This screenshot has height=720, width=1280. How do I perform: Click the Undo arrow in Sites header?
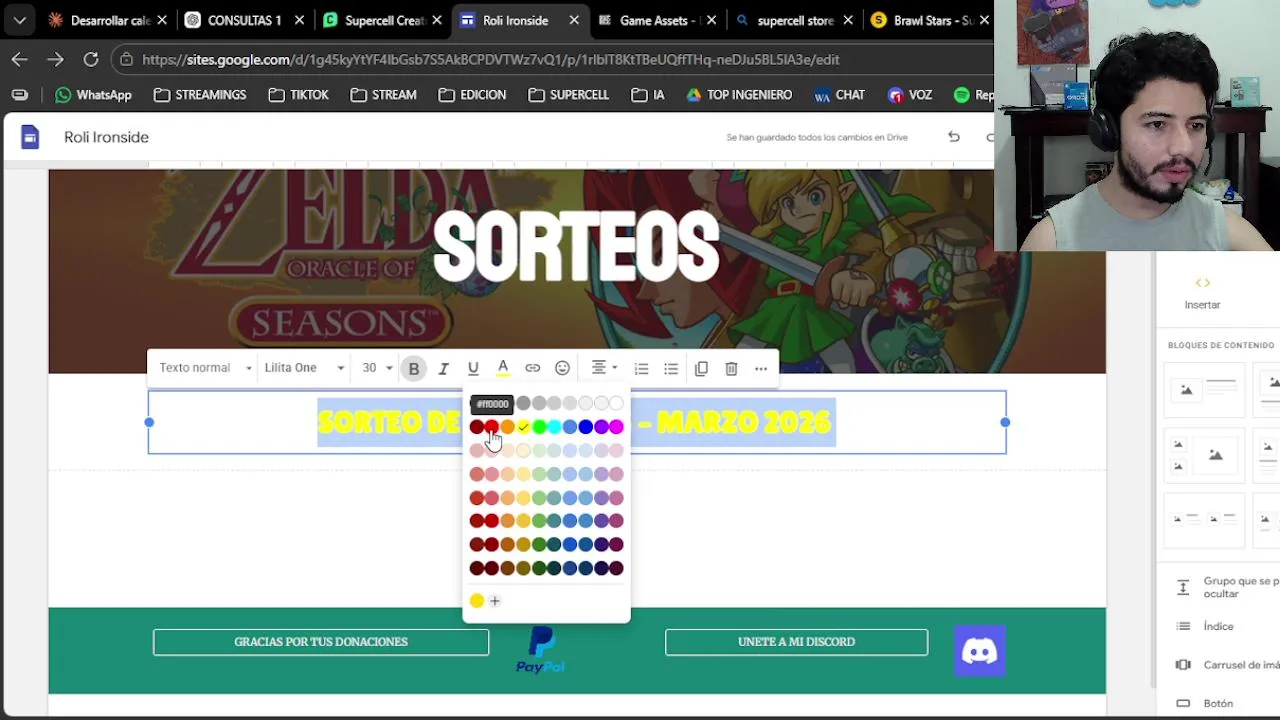coord(954,137)
